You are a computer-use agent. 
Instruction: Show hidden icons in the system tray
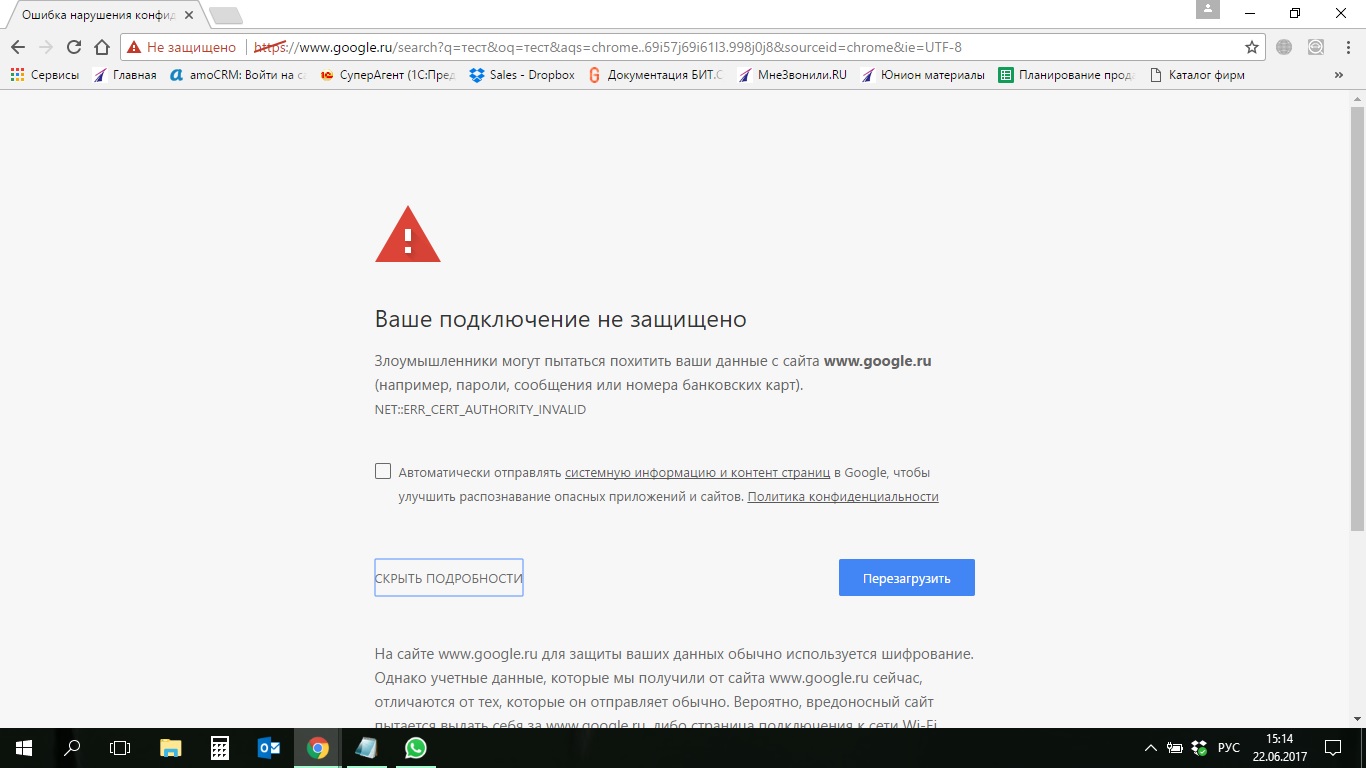1151,748
